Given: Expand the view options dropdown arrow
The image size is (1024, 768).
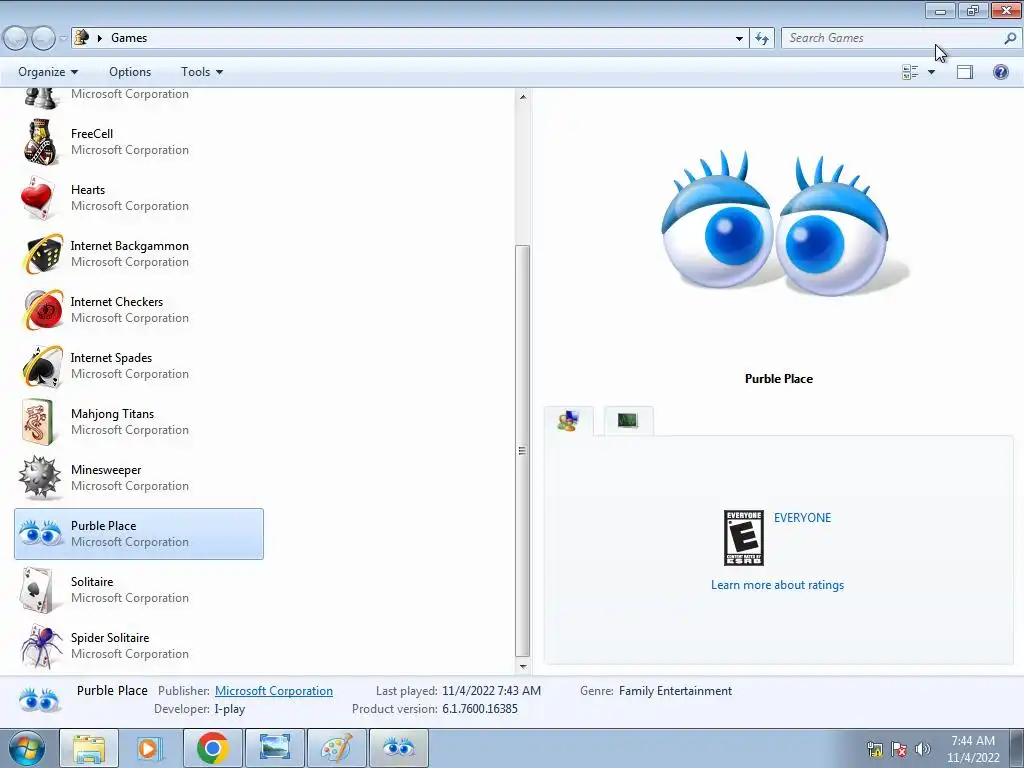Looking at the screenshot, I should pos(932,72).
